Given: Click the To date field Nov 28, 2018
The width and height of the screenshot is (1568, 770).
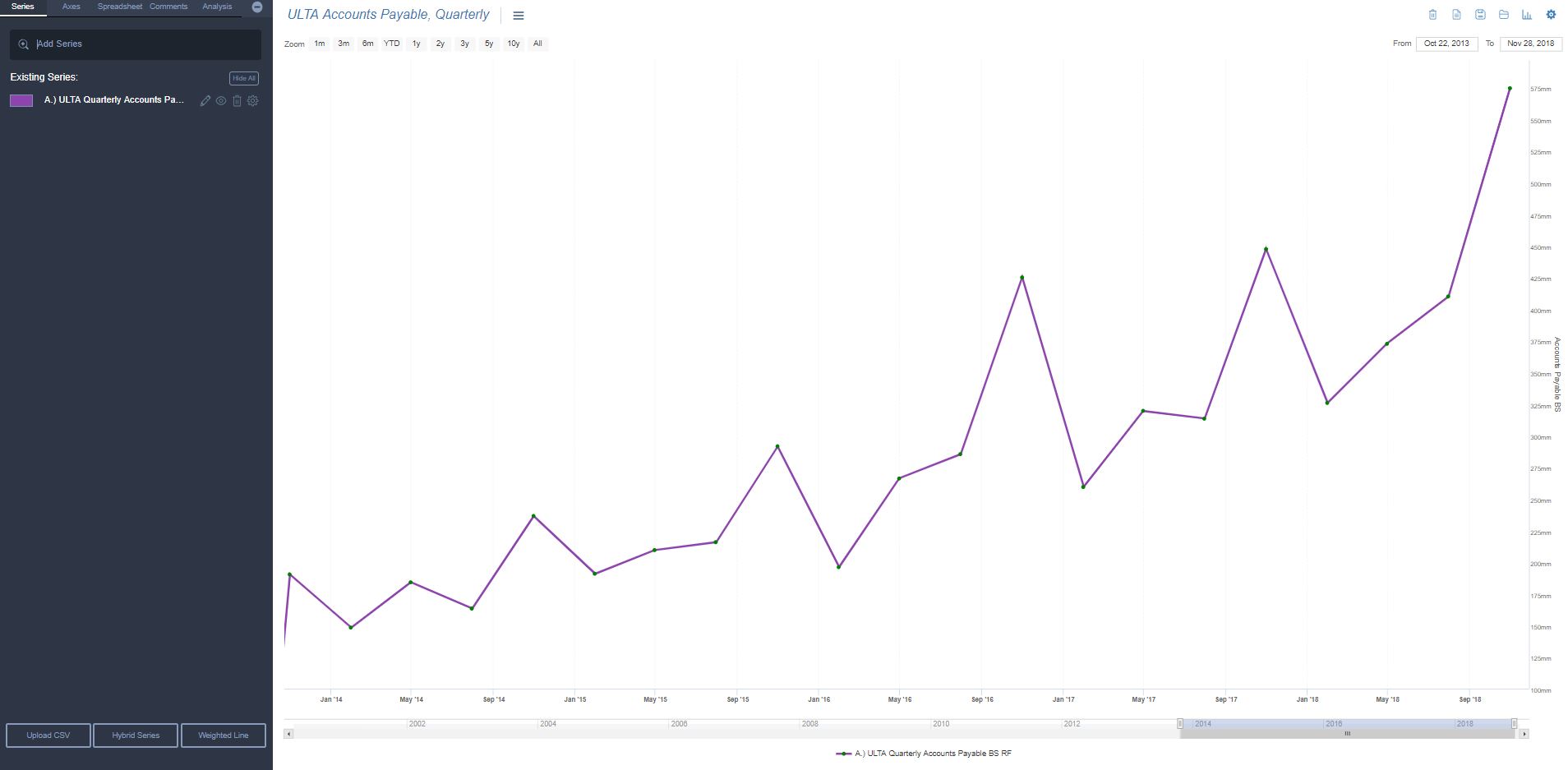Looking at the screenshot, I should tap(1531, 44).
